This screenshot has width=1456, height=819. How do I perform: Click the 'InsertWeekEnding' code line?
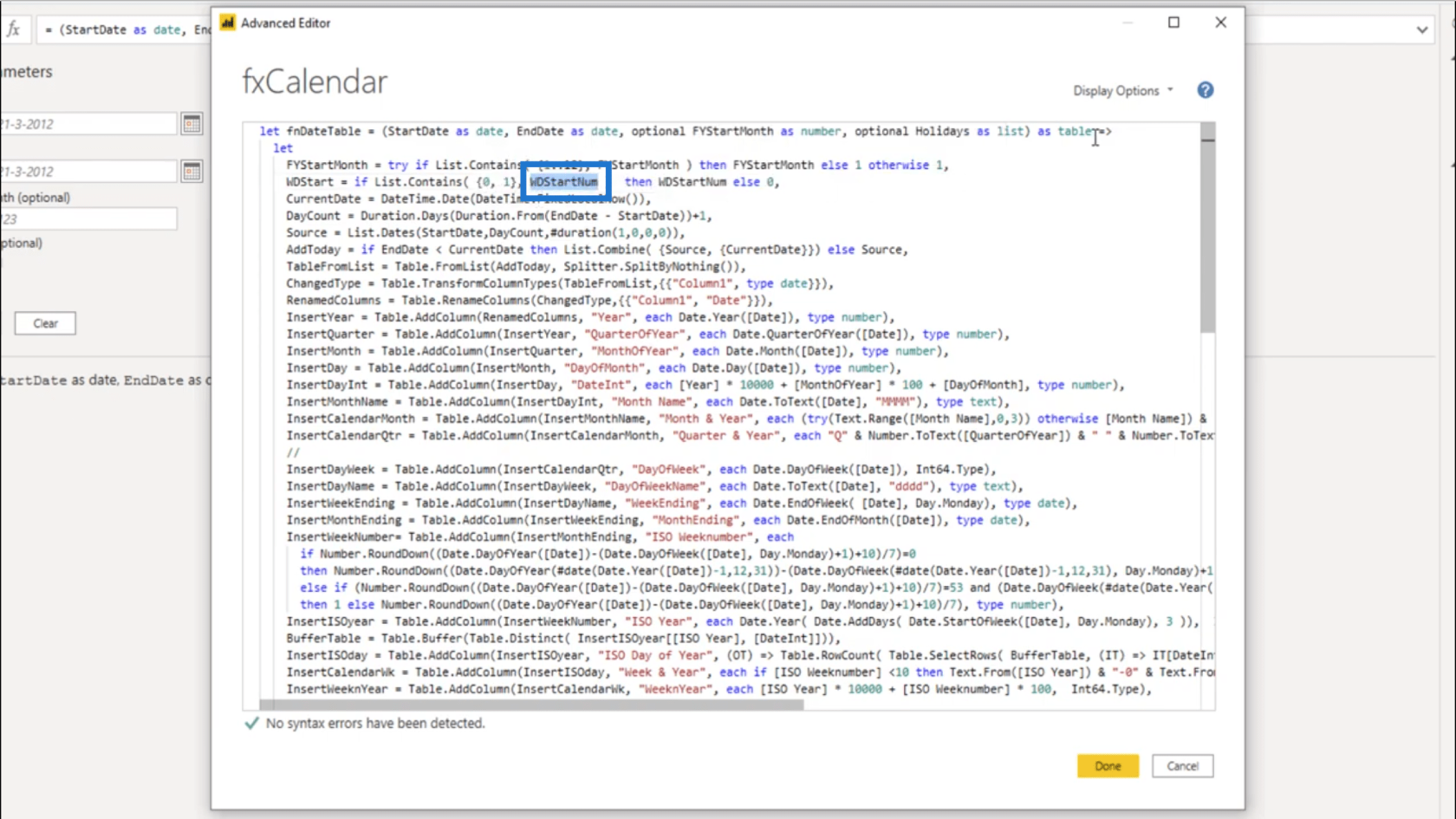coord(681,503)
